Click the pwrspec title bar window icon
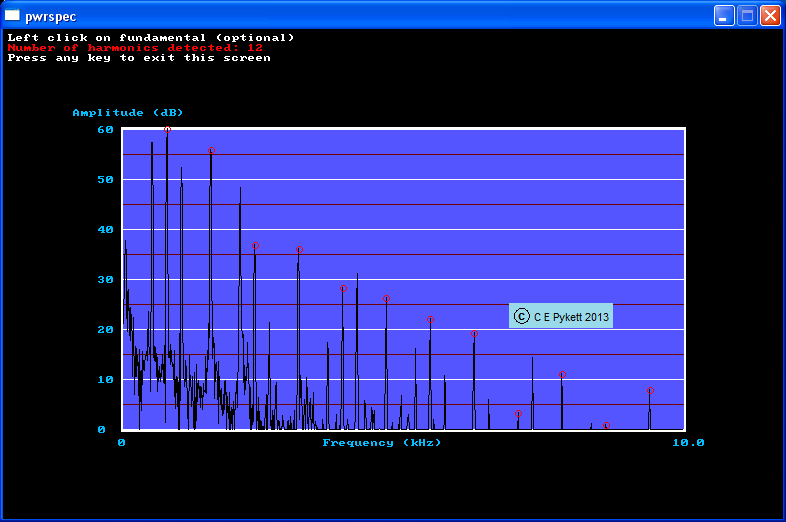Viewport: 786px width, 522px height. click(12, 16)
